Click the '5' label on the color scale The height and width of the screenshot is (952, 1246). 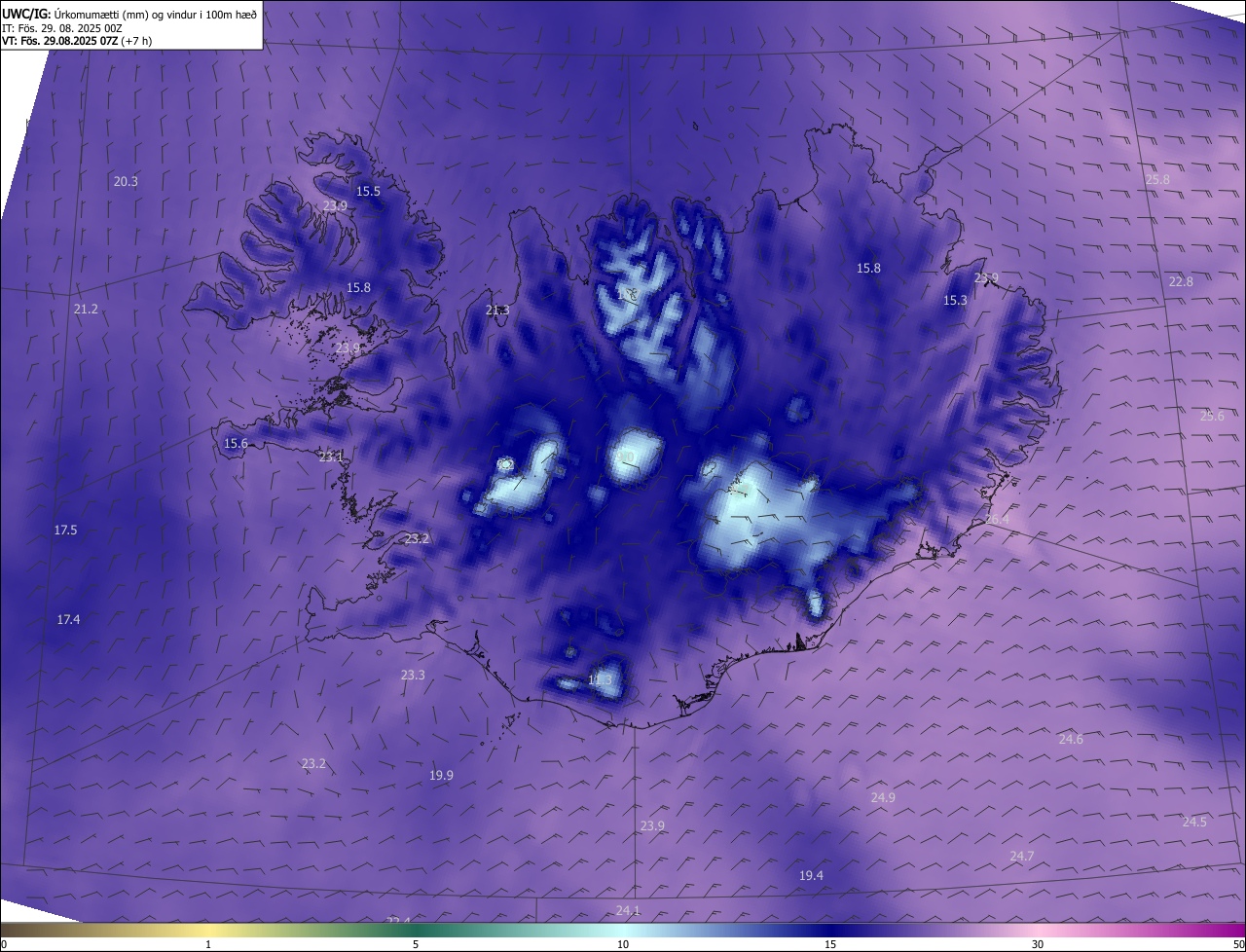click(x=416, y=944)
